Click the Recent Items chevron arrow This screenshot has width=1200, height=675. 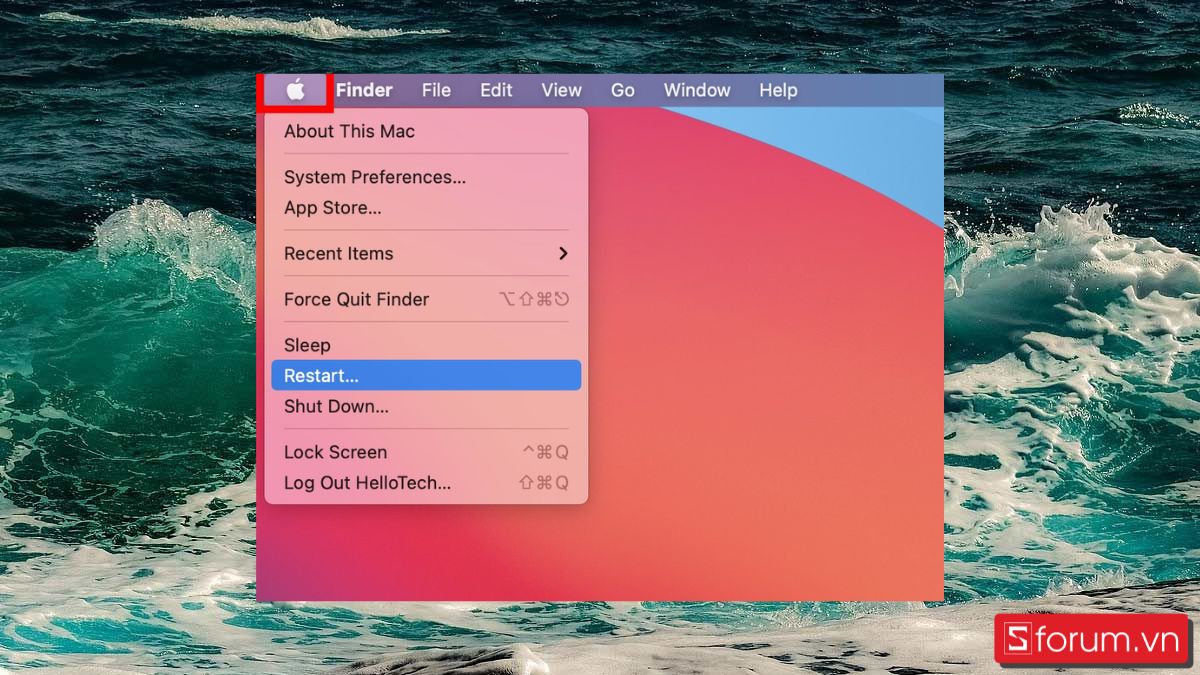point(562,253)
